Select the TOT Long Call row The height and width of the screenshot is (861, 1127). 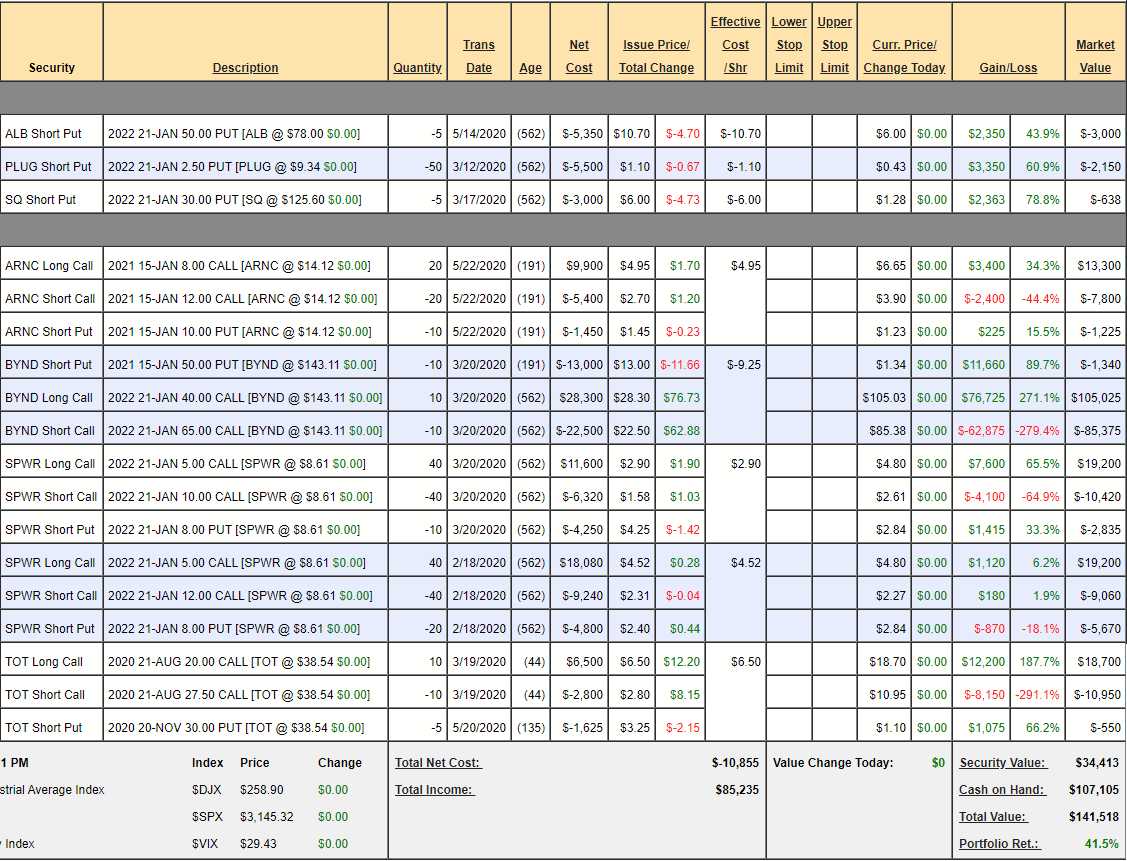[44, 661]
